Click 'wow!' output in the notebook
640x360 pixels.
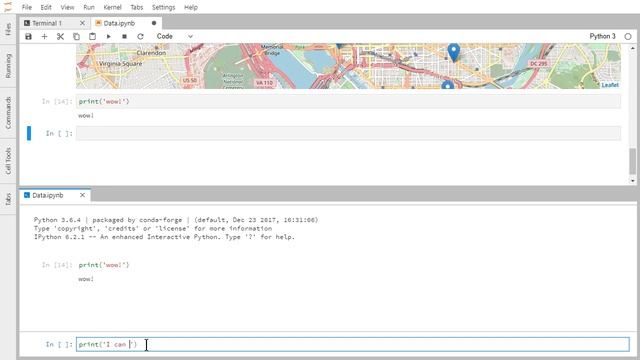click(x=86, y=116)
